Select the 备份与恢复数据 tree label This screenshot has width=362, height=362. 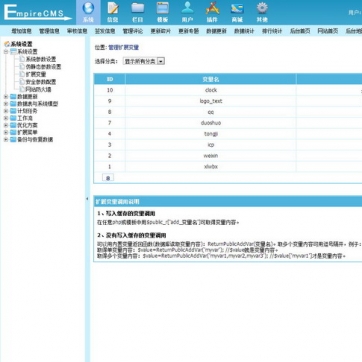(35, 140)
